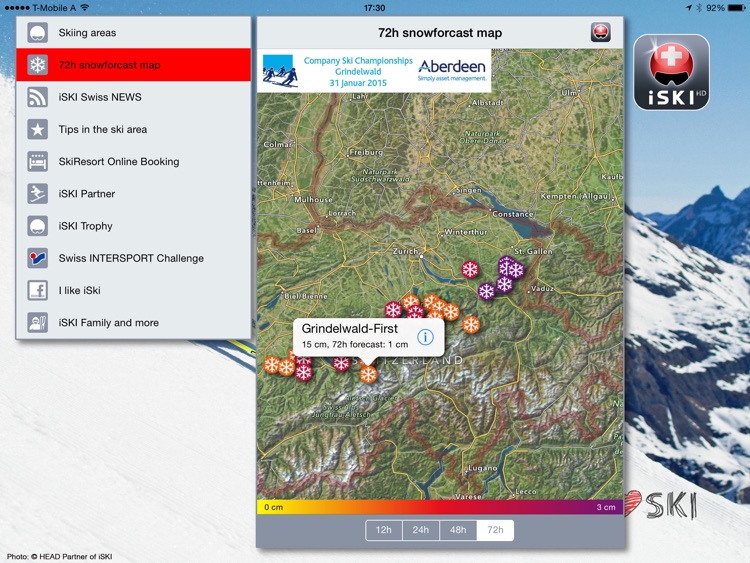Open Tips in the ski area
The width and height of the screenshot is (750, 563).
(x=133, y=129)
